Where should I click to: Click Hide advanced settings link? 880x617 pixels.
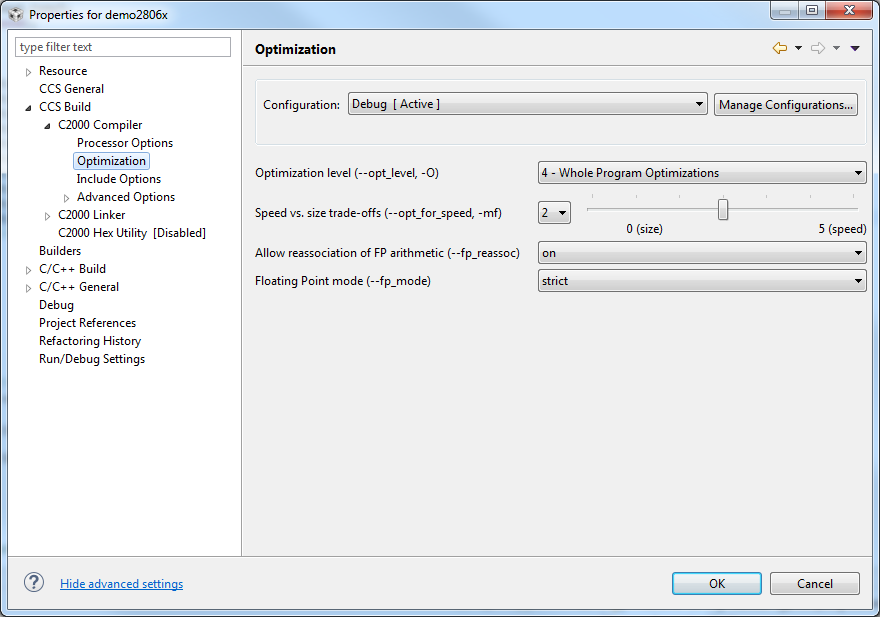(x=121, y=584)
